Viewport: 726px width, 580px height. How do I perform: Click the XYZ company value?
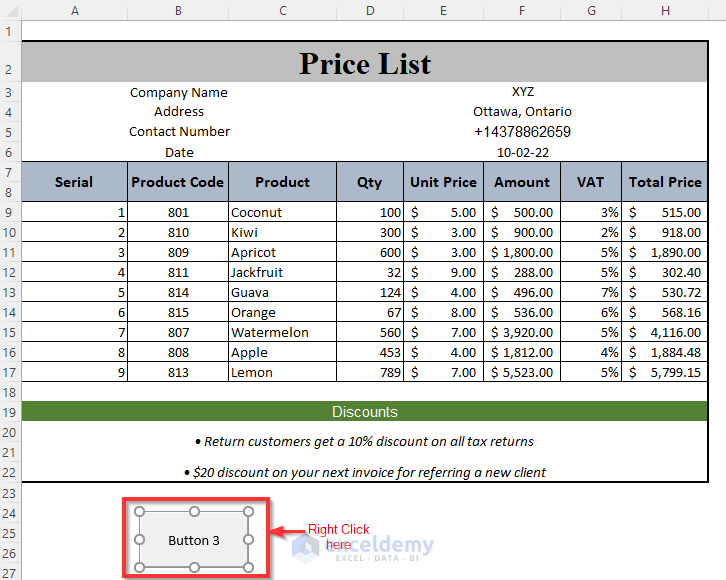click(x=523, y=92)
